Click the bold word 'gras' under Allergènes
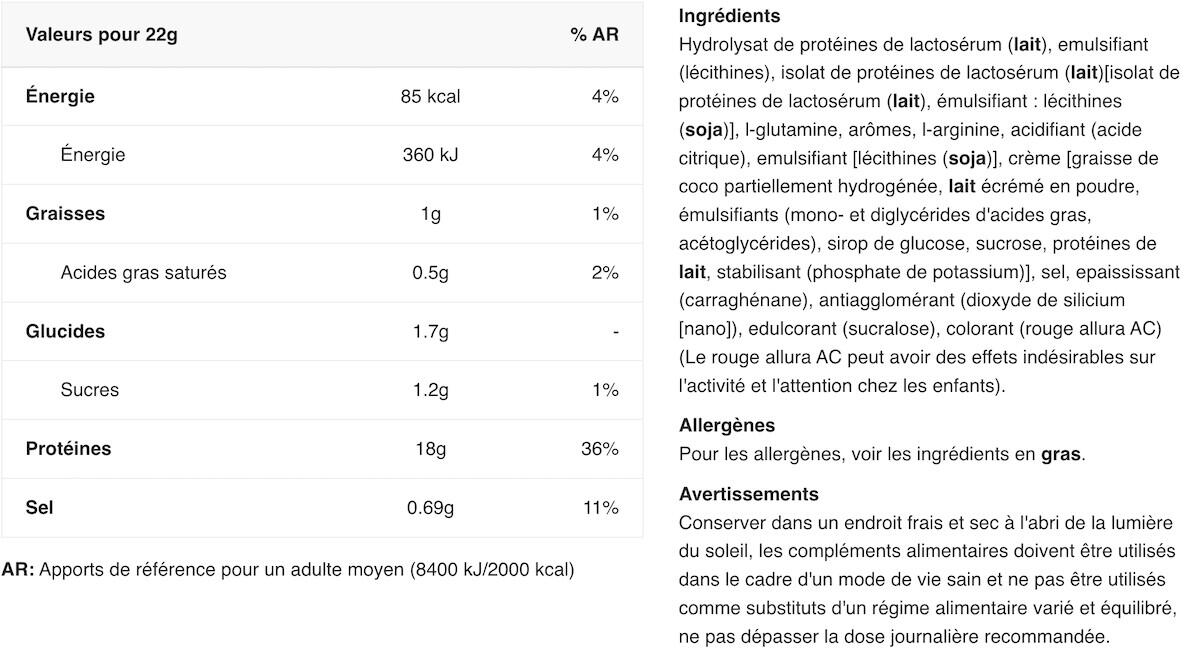Viewport: 1200px width, 665px height. [x=1061, y=454]
